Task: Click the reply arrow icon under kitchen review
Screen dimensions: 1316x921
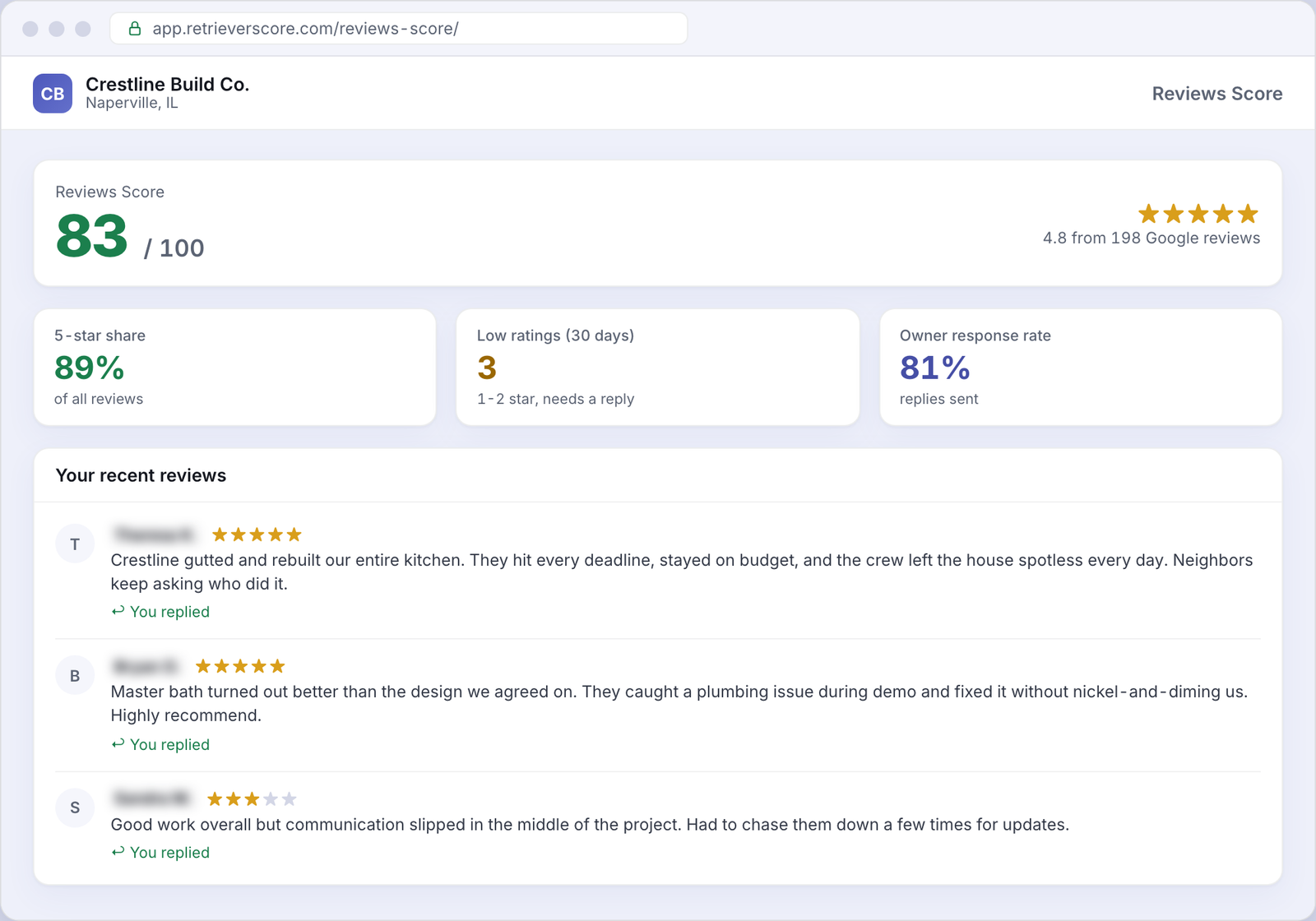Action: [x=118, y=611]
